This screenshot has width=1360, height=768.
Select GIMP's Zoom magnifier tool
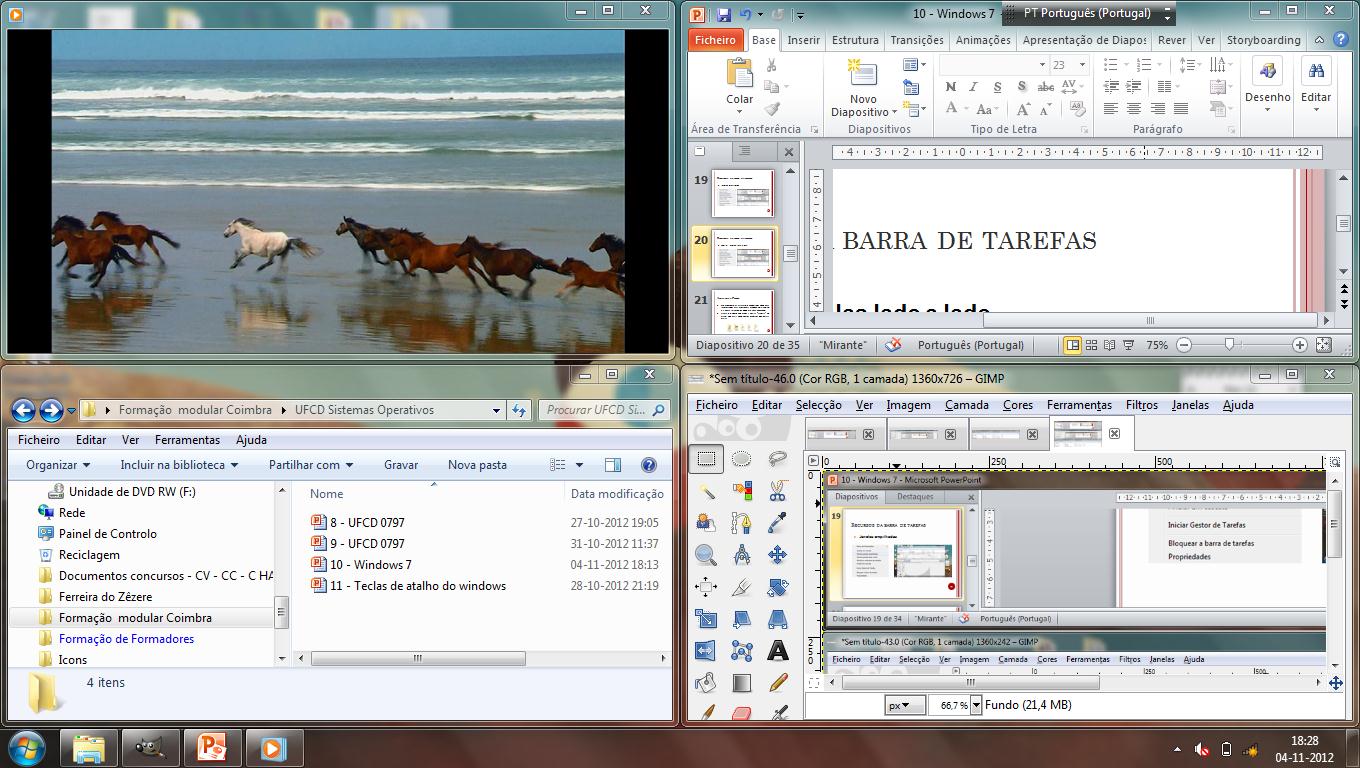[x=706, y=555]
